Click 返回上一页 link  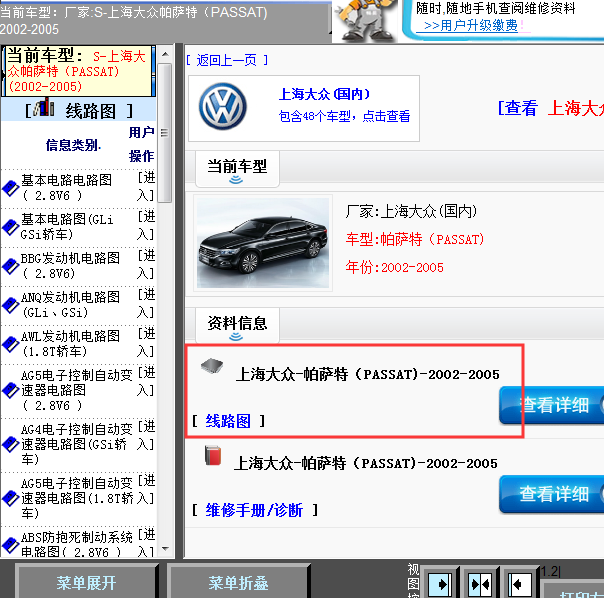[226, 60]
